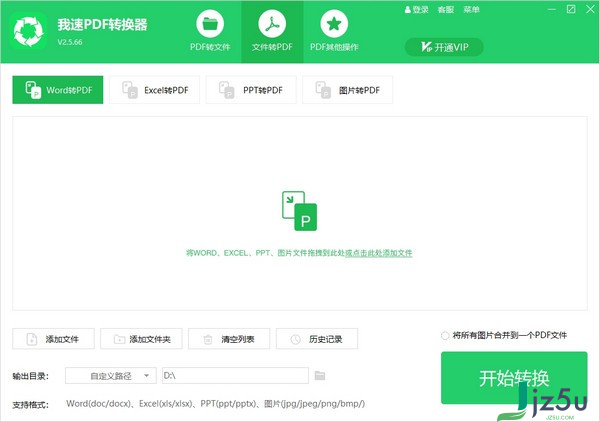The image size is (600, 422).
Task: Minimize the converter window
Action: pos(552,9)
